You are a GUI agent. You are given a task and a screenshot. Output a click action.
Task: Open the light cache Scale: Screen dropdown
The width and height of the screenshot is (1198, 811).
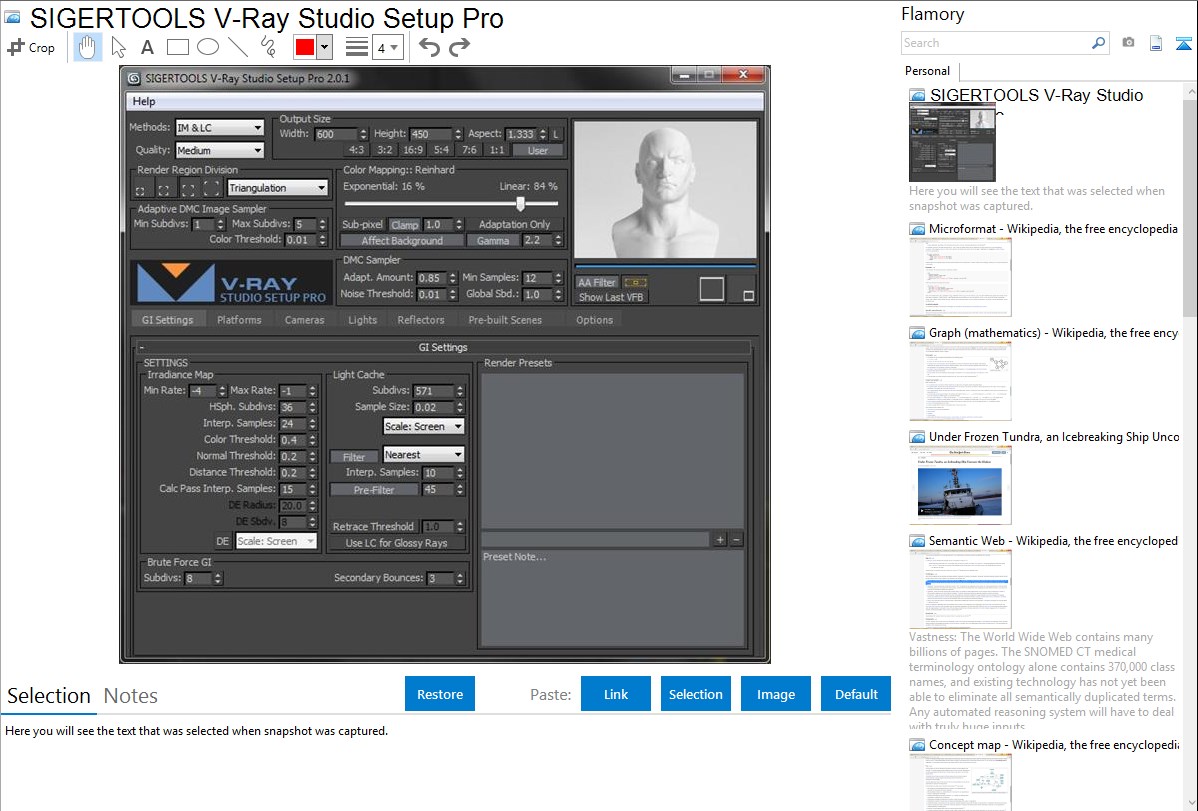[x=423, y=427]
